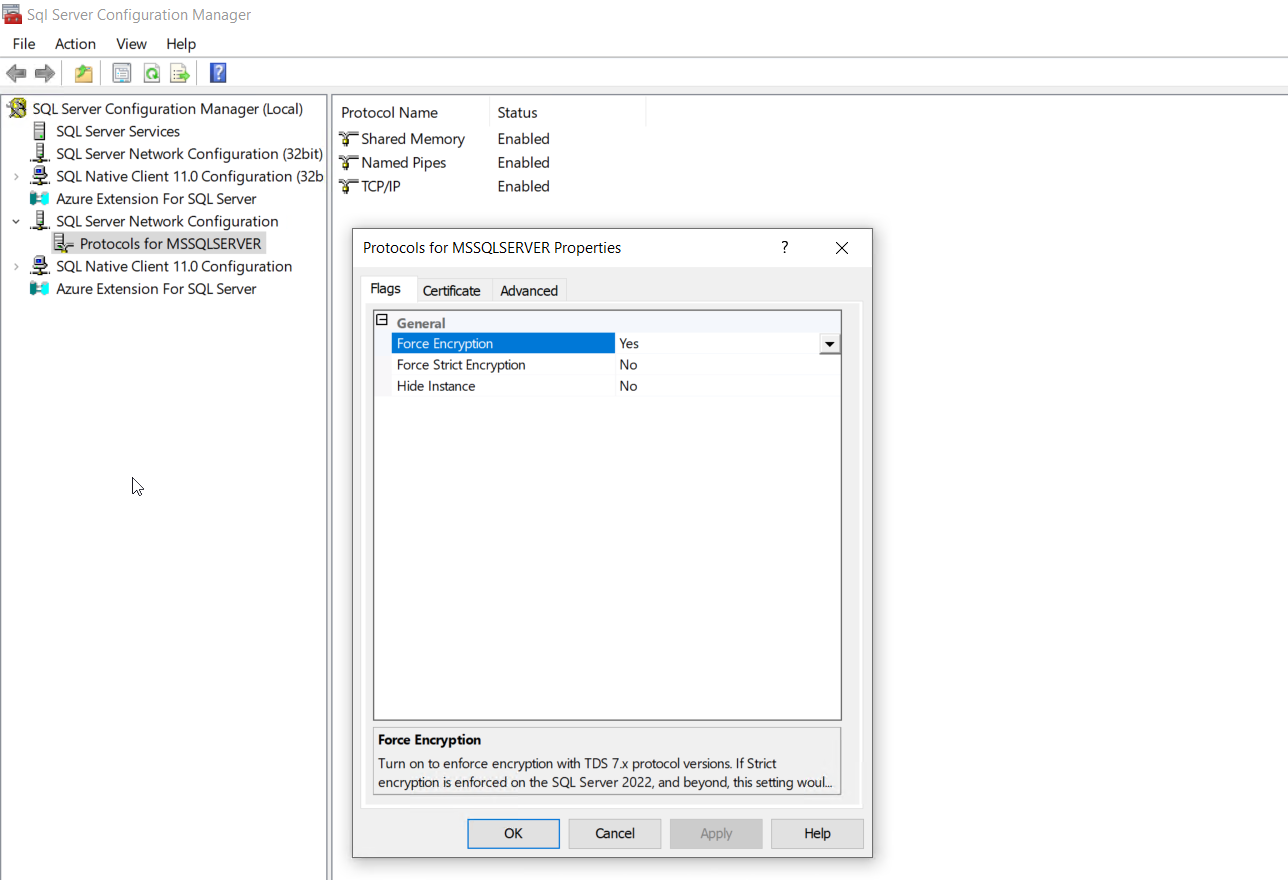
Task: Expand SQL Native Client 11.0 Configuration (32bit) node
Action: click(x=16, y=177)
